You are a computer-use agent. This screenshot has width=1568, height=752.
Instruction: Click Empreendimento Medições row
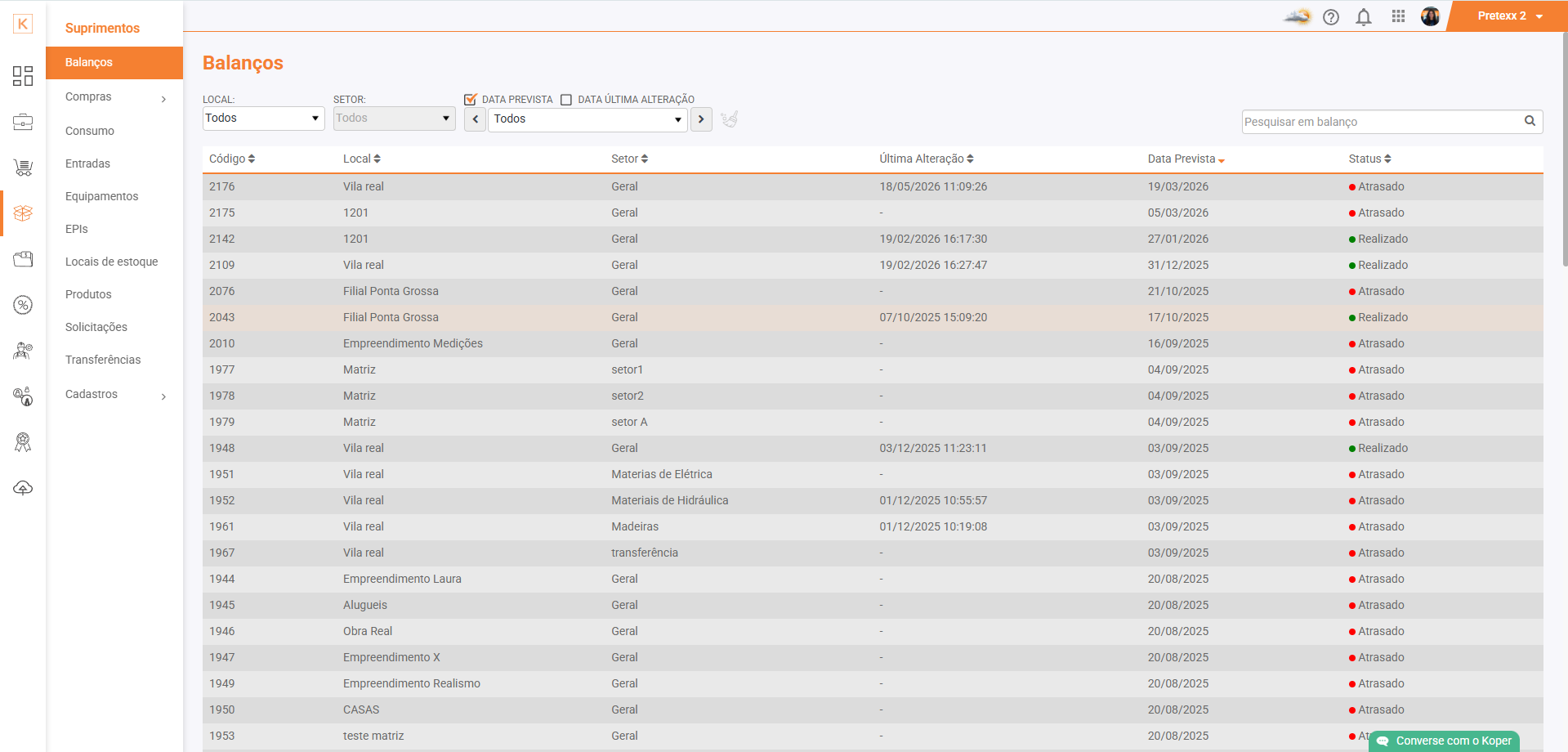point(873,343)
